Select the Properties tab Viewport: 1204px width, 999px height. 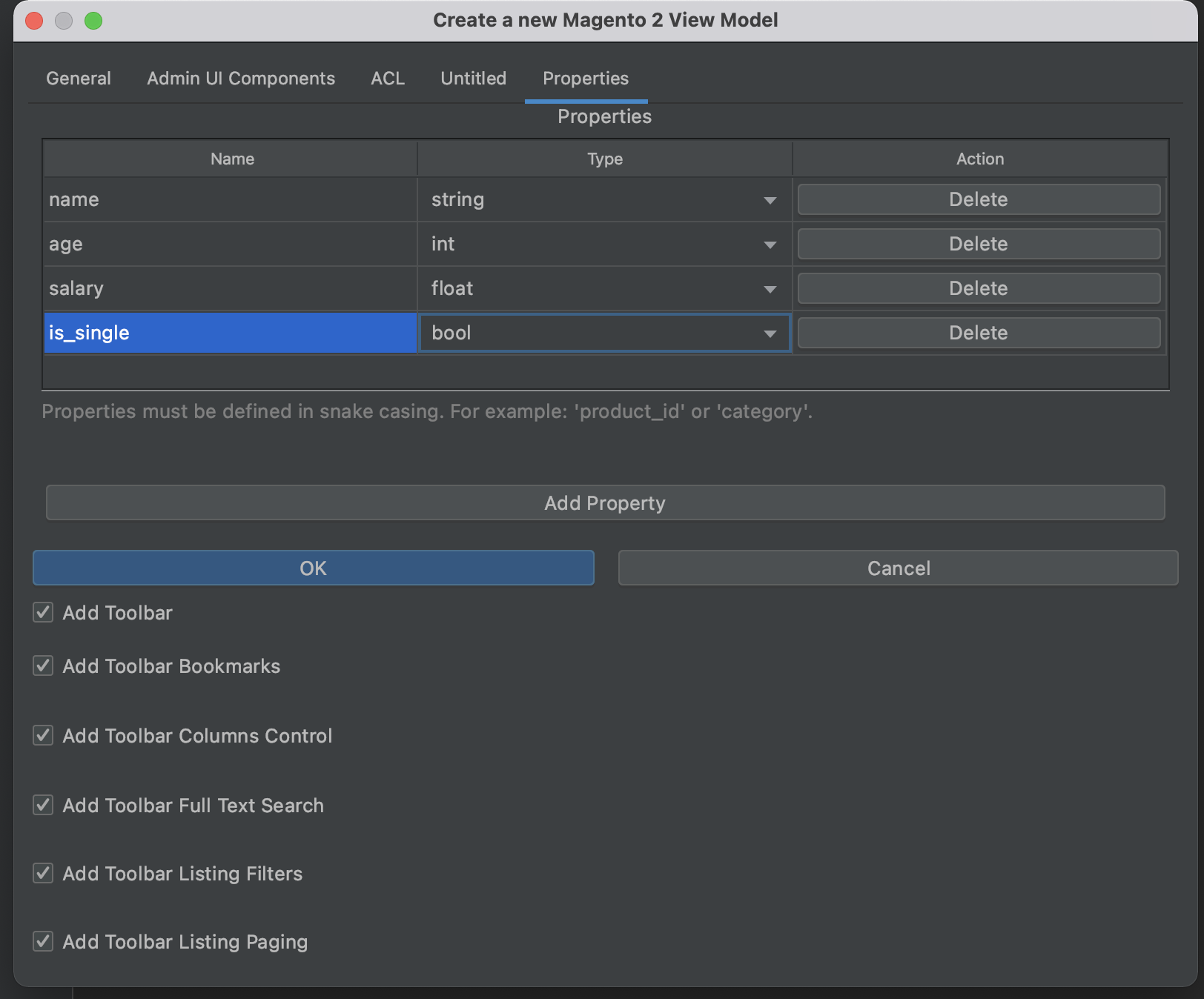pyautogui.click(x=586, y=79)
